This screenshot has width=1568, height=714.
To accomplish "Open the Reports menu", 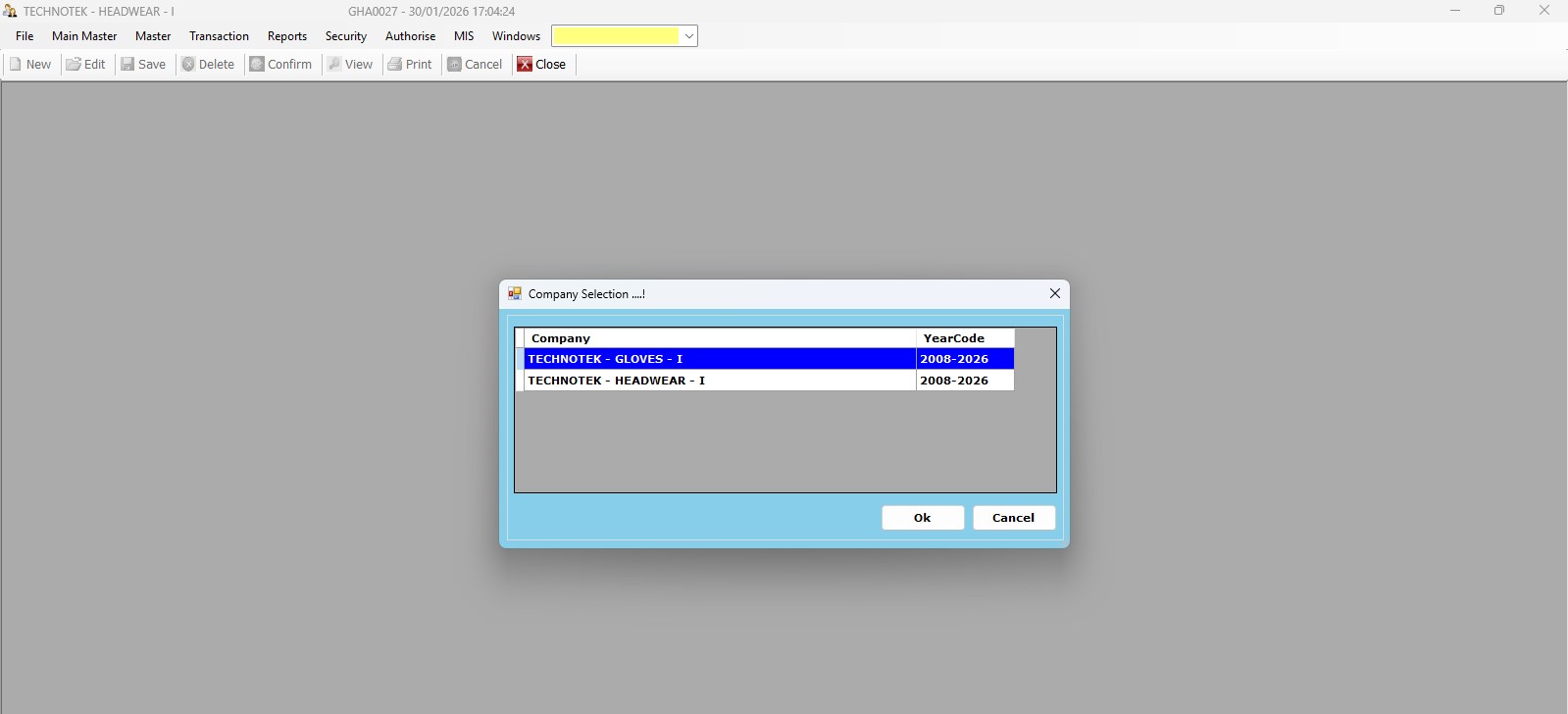I will pyautogui.click(x=286, y=36).
